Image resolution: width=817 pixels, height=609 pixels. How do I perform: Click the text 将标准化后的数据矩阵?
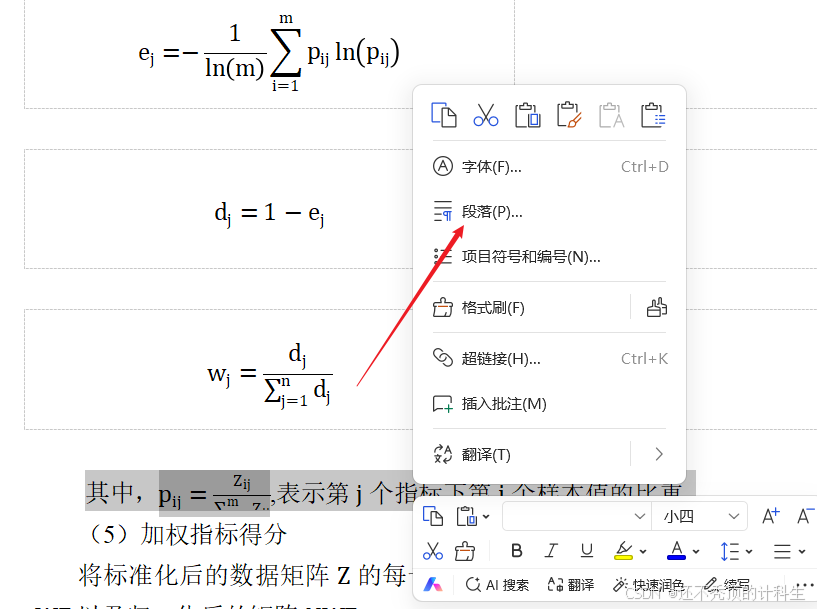click(205, 575)
